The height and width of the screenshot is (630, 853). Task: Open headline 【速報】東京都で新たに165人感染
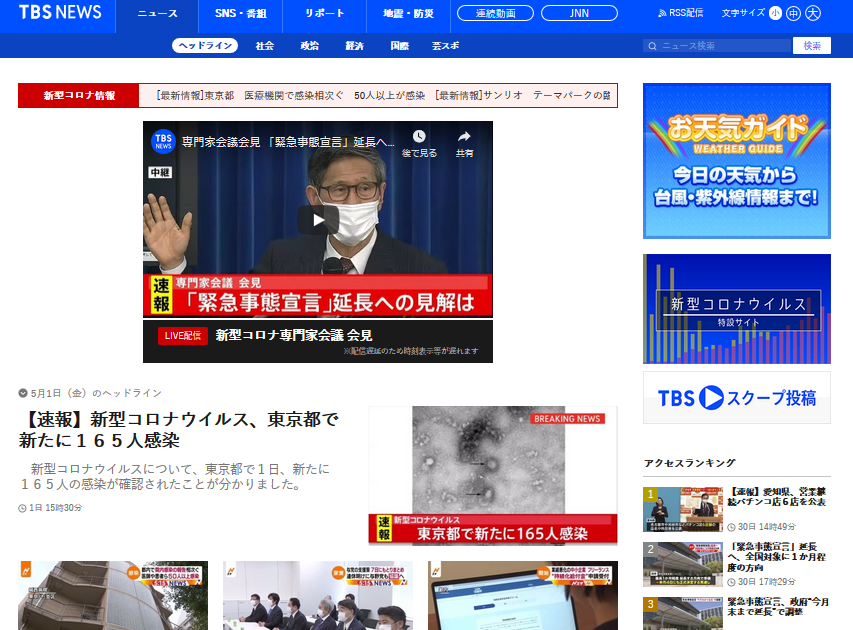point(178,429)
